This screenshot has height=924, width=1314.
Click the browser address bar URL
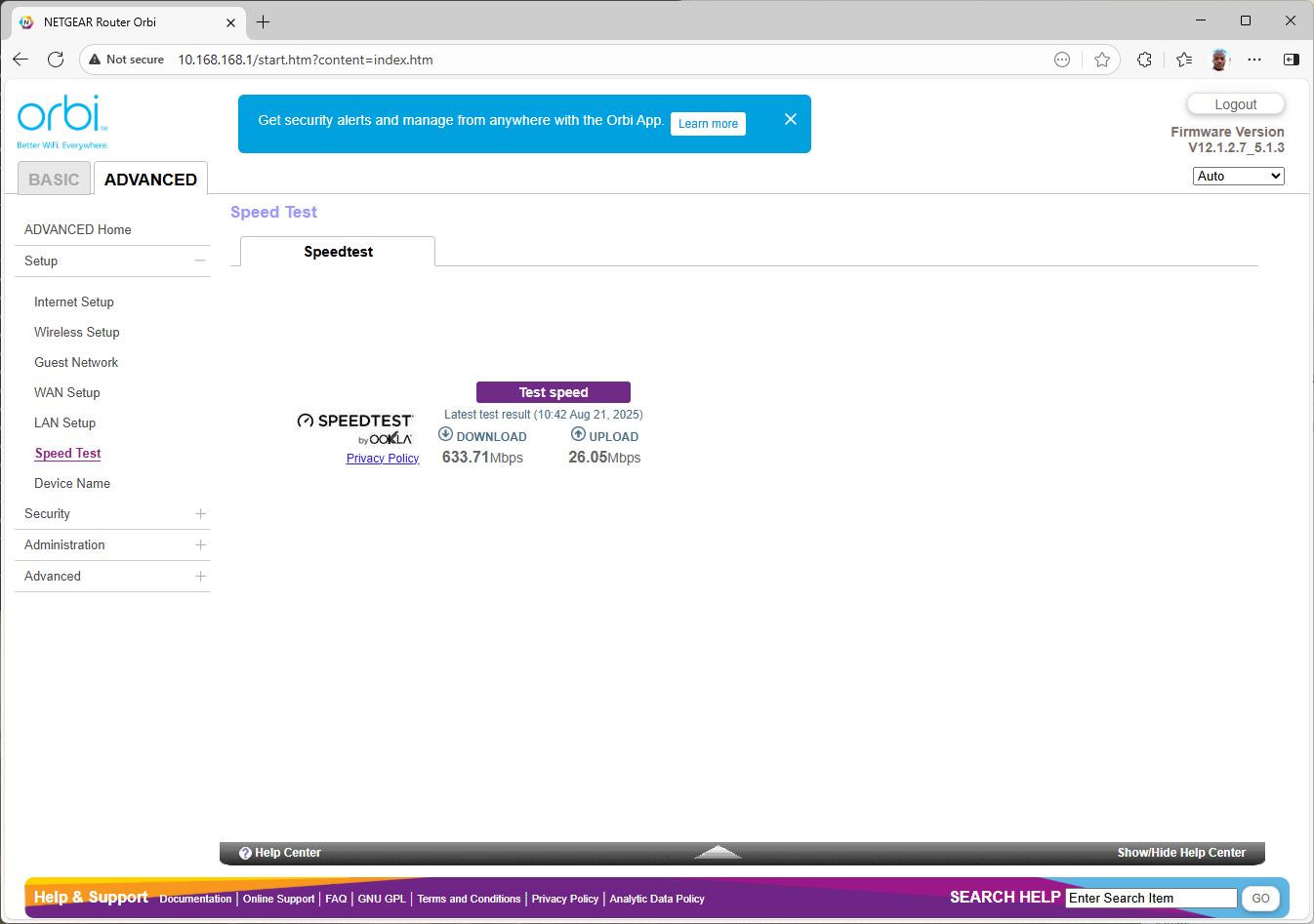point(306,60)
